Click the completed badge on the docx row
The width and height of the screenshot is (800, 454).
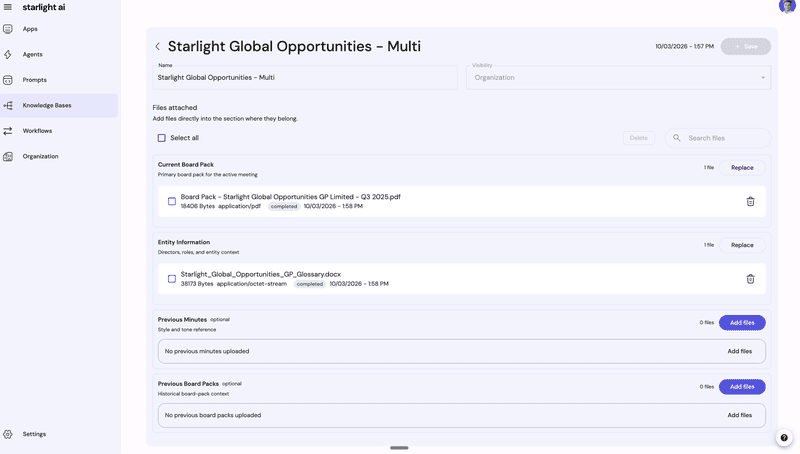(310, 284)
